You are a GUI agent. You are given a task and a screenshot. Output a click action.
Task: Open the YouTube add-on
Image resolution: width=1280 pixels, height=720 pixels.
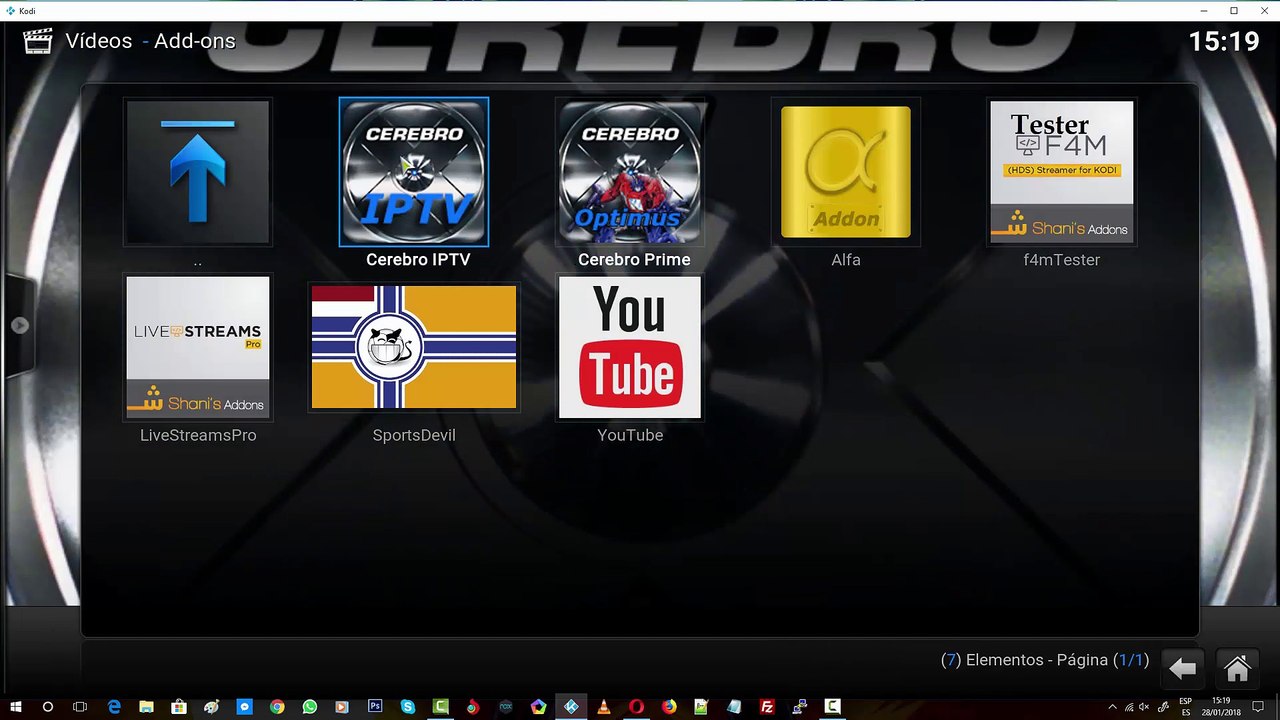pos(630,348)
